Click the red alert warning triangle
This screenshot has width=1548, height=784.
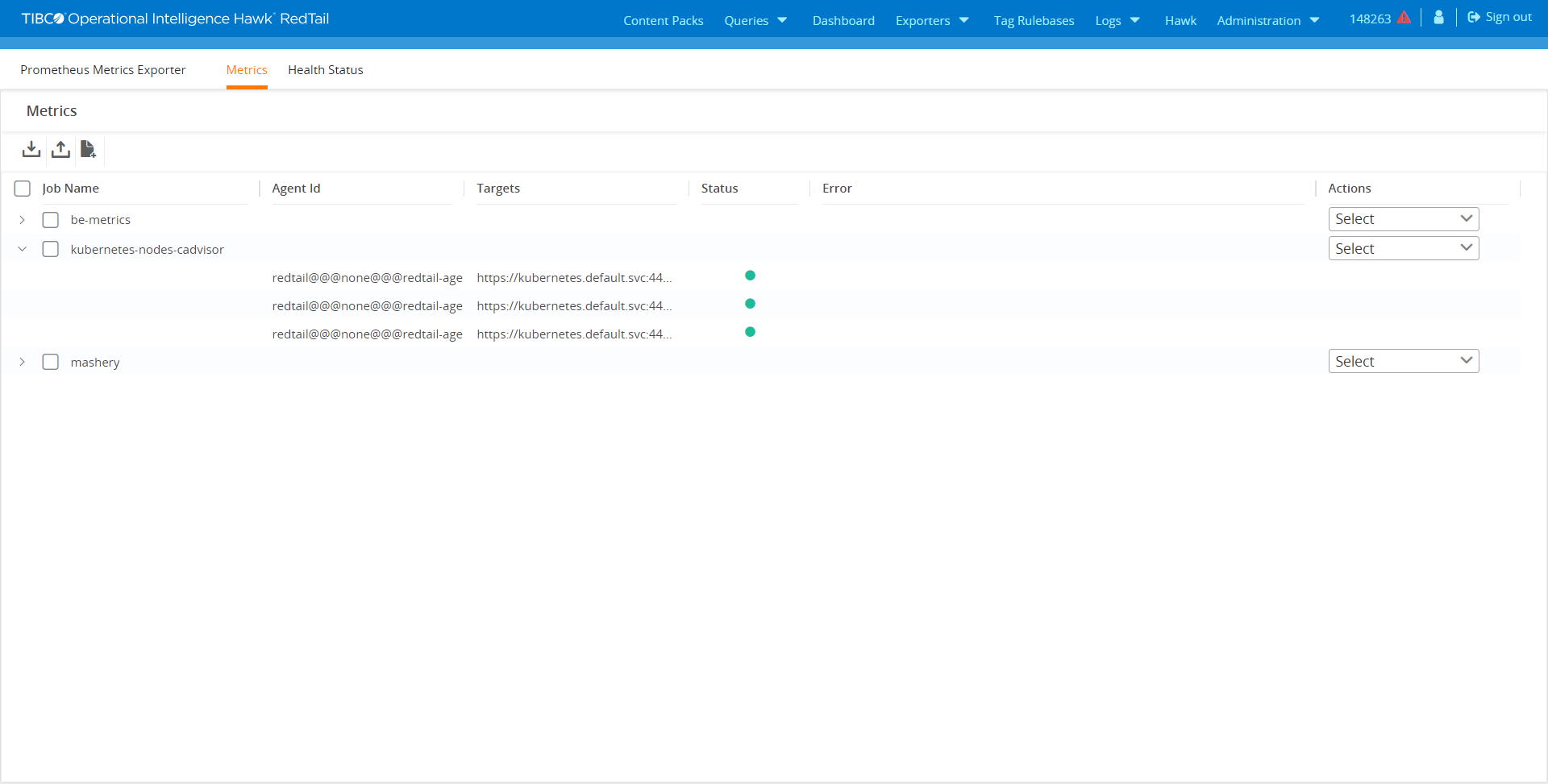(x=1404, y=18)
